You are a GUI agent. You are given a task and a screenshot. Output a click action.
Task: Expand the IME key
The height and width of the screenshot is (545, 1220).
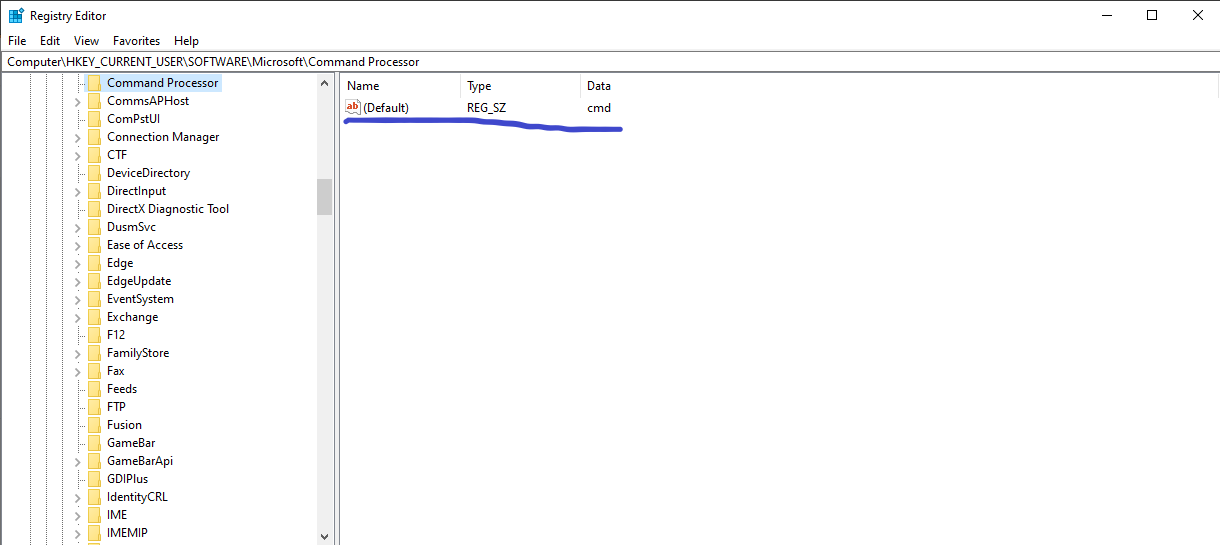[77, 515]
